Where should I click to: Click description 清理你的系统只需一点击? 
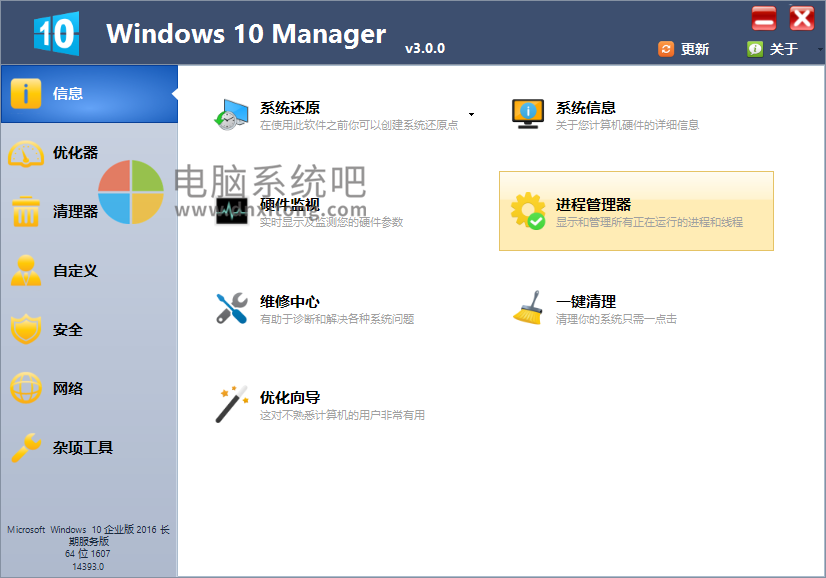coord(616,319)
